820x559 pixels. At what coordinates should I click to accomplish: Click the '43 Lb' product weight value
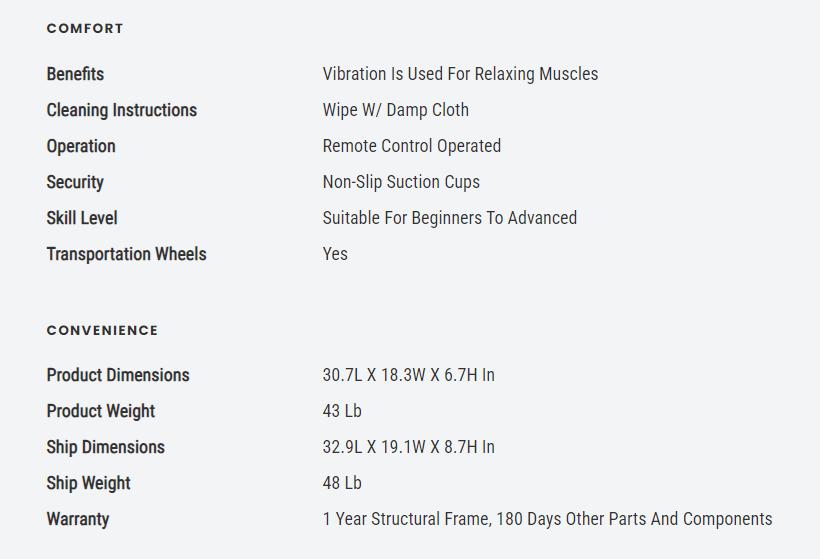[x=342, y=411]
